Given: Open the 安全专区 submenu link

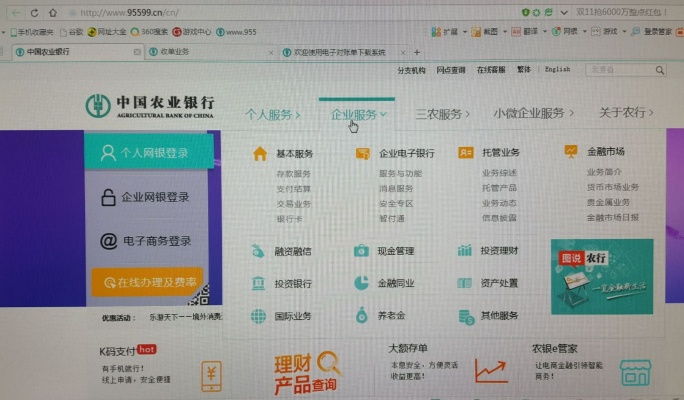Looking at the screenshot, I should coord(396,203).
